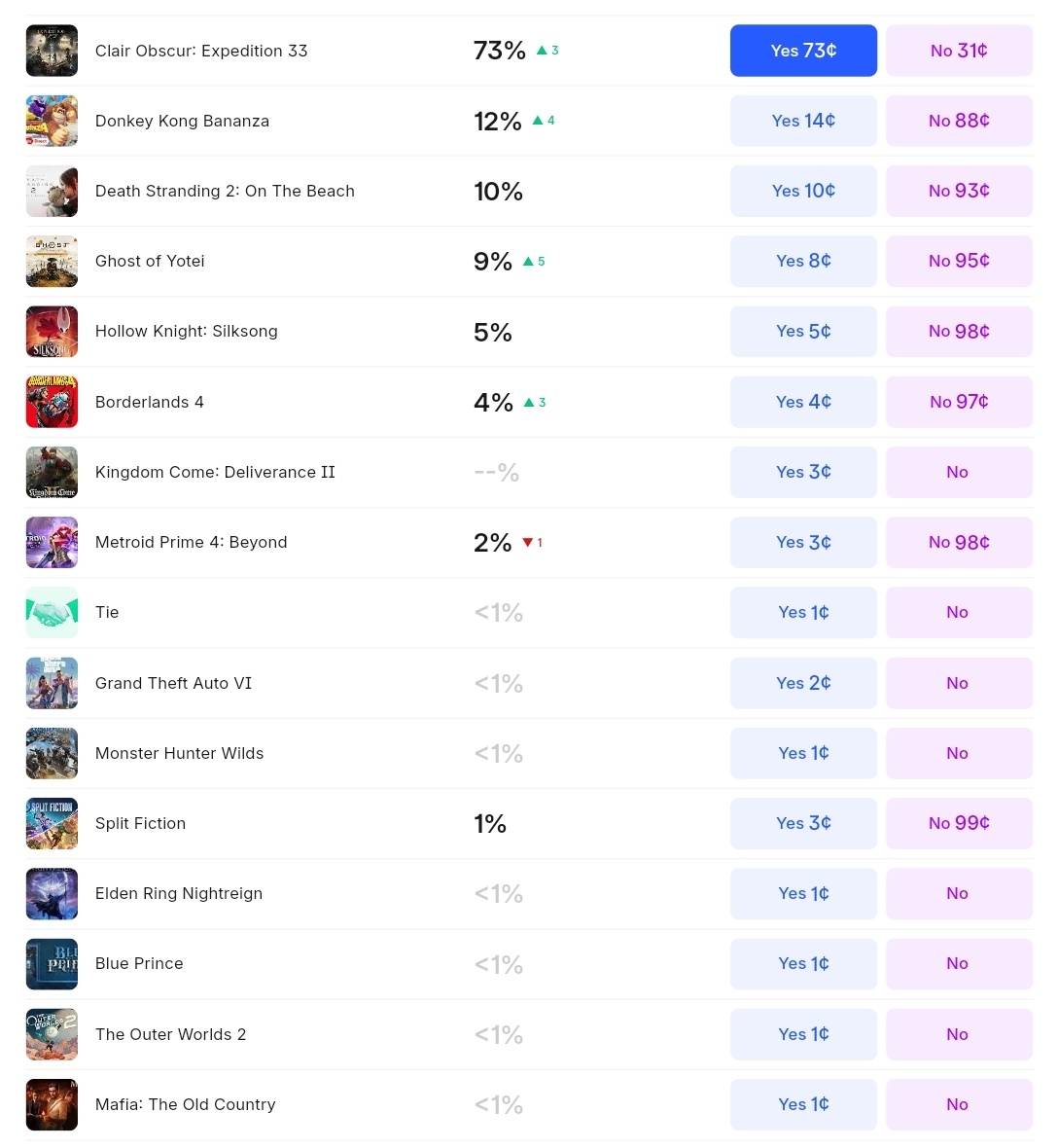
Task: Choose No 88¢ for Donkey Kong Bananza
Action: tap(959, 121)
